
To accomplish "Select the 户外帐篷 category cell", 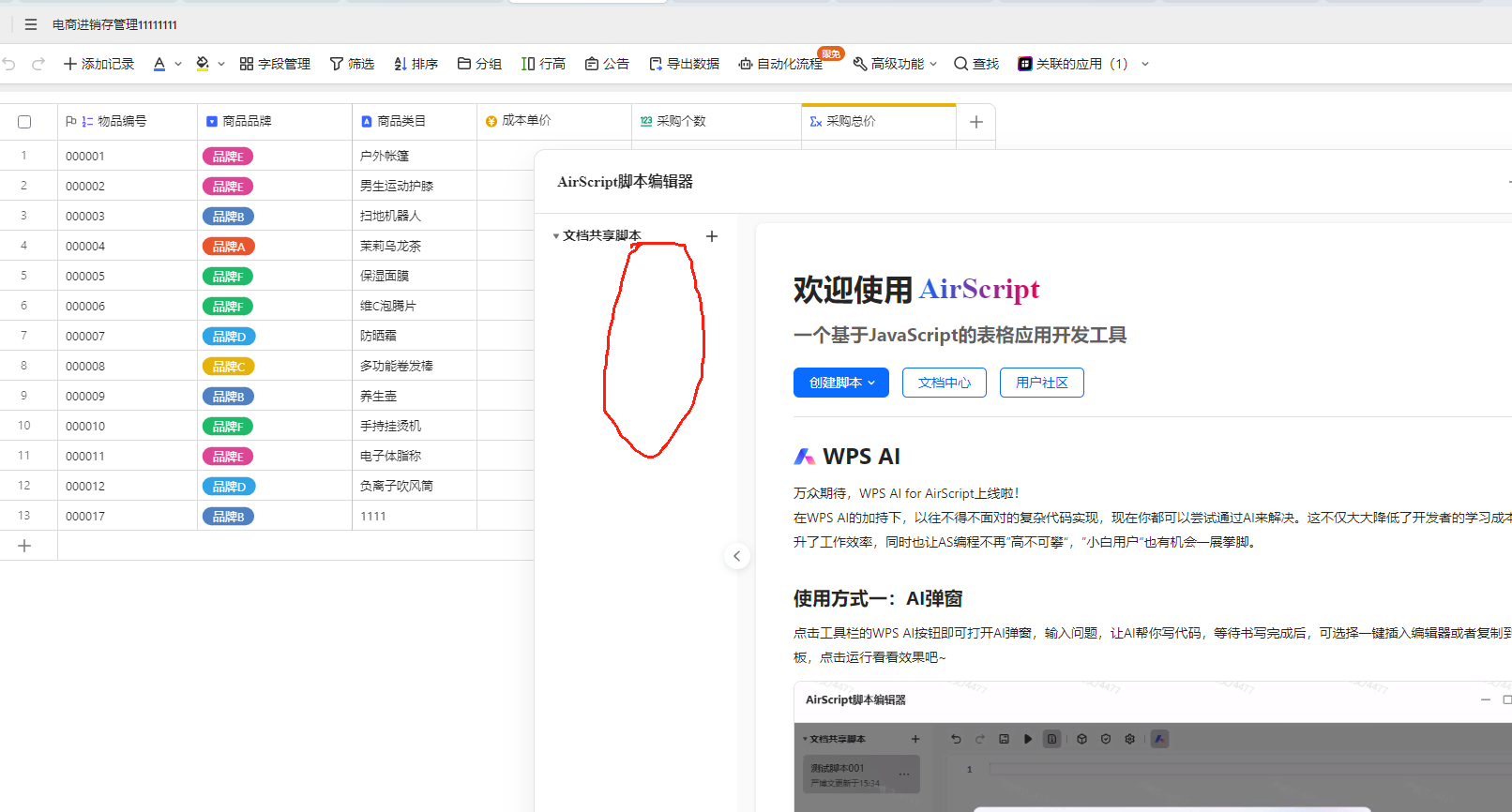I will (x=415, y=156).
